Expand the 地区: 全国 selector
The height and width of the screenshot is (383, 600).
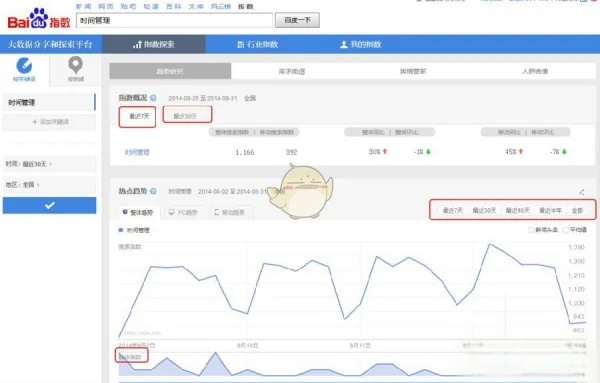click(49, 184)
